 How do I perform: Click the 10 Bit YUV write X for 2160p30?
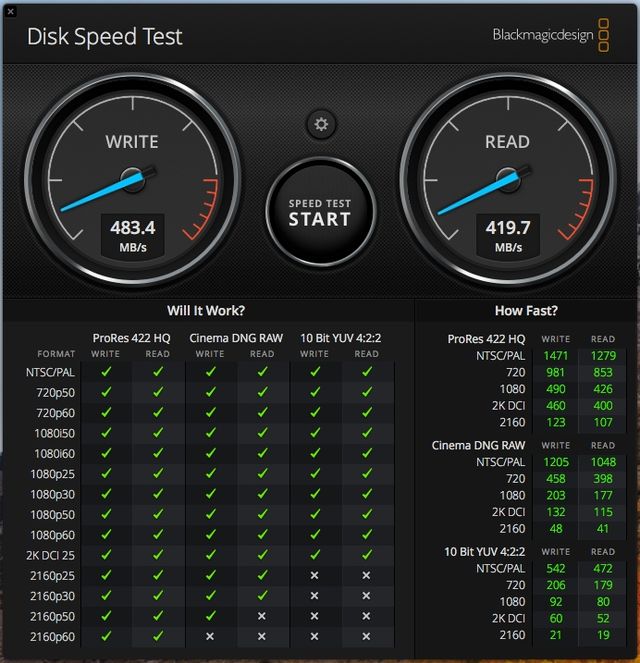pos(314,596)
